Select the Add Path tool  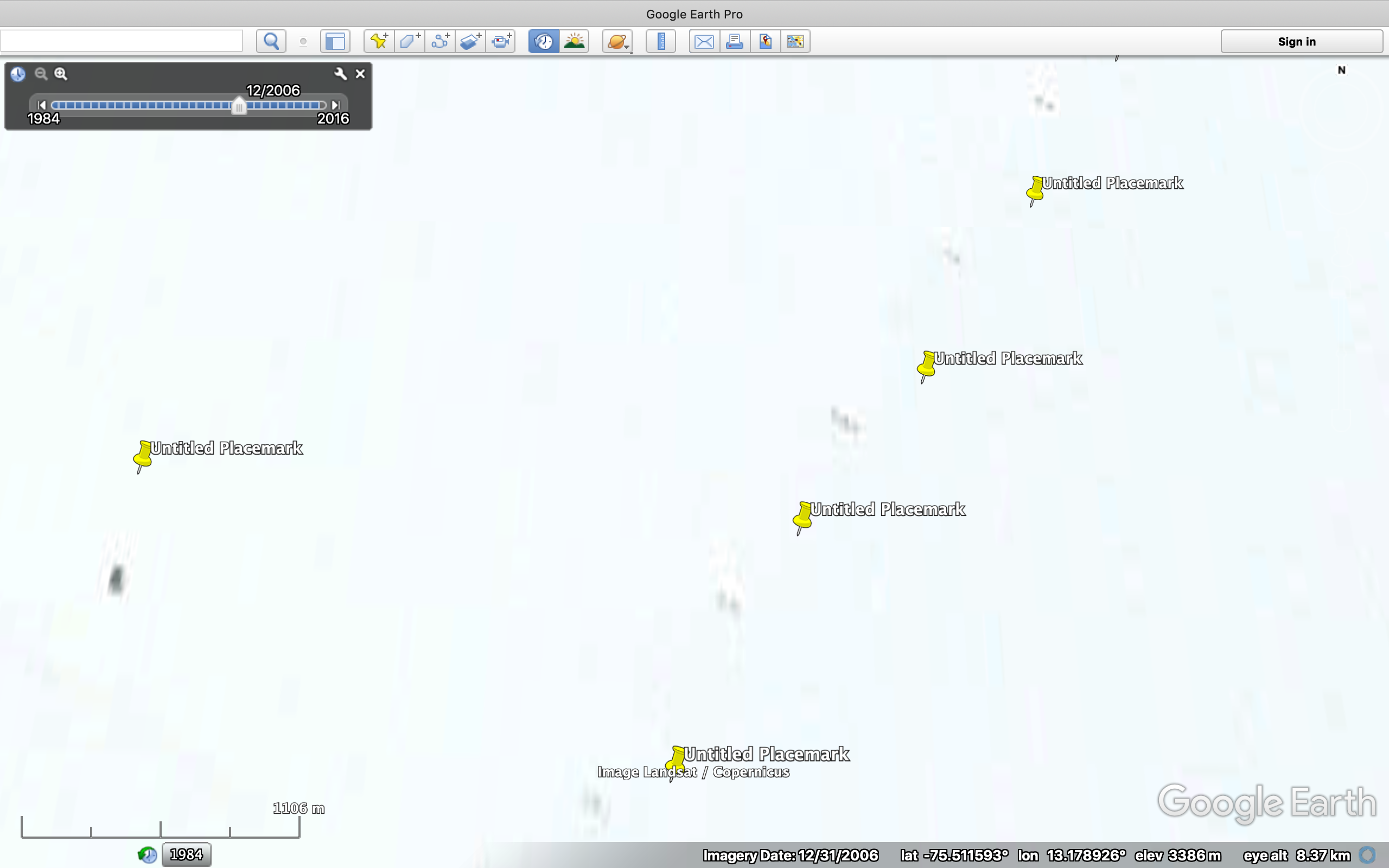coord(439,41)
